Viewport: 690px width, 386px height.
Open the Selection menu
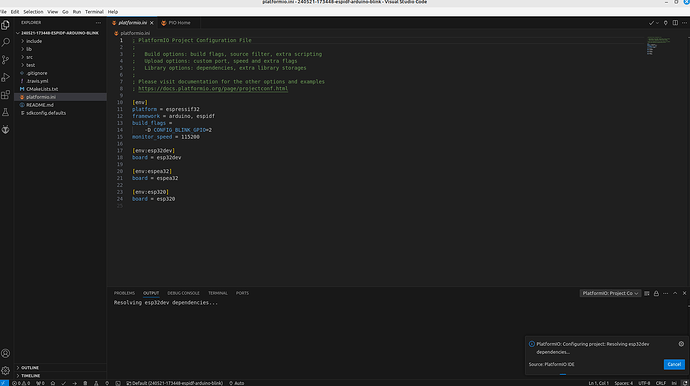click(33, 12)
